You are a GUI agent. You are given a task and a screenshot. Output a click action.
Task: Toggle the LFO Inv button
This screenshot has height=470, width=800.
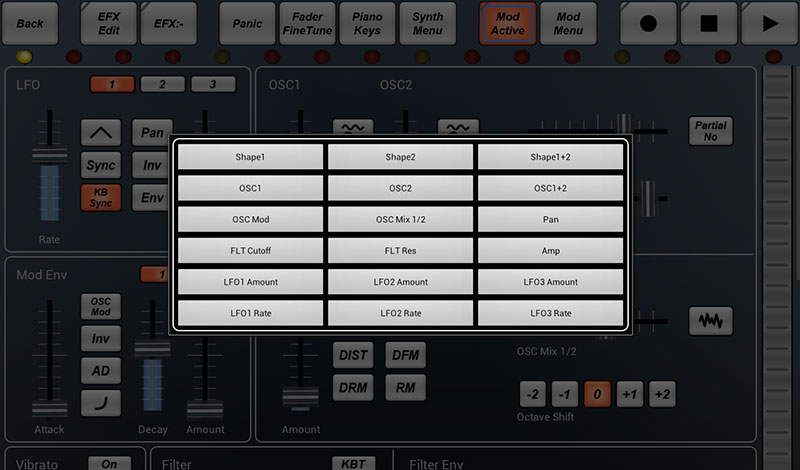(151, 165)
